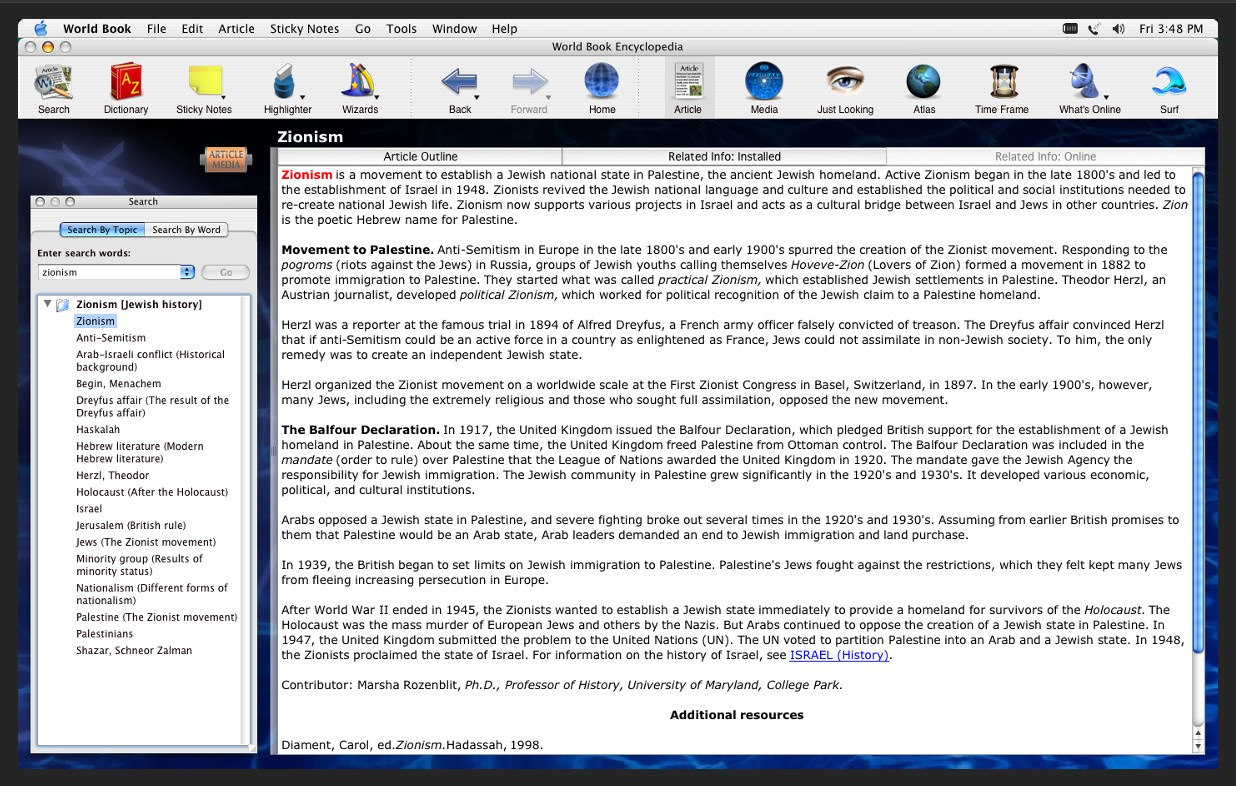The width and height of the screenshot is (1236, 786).
Task: Open the Search tool in toolbar
Action: coord(54,88)
